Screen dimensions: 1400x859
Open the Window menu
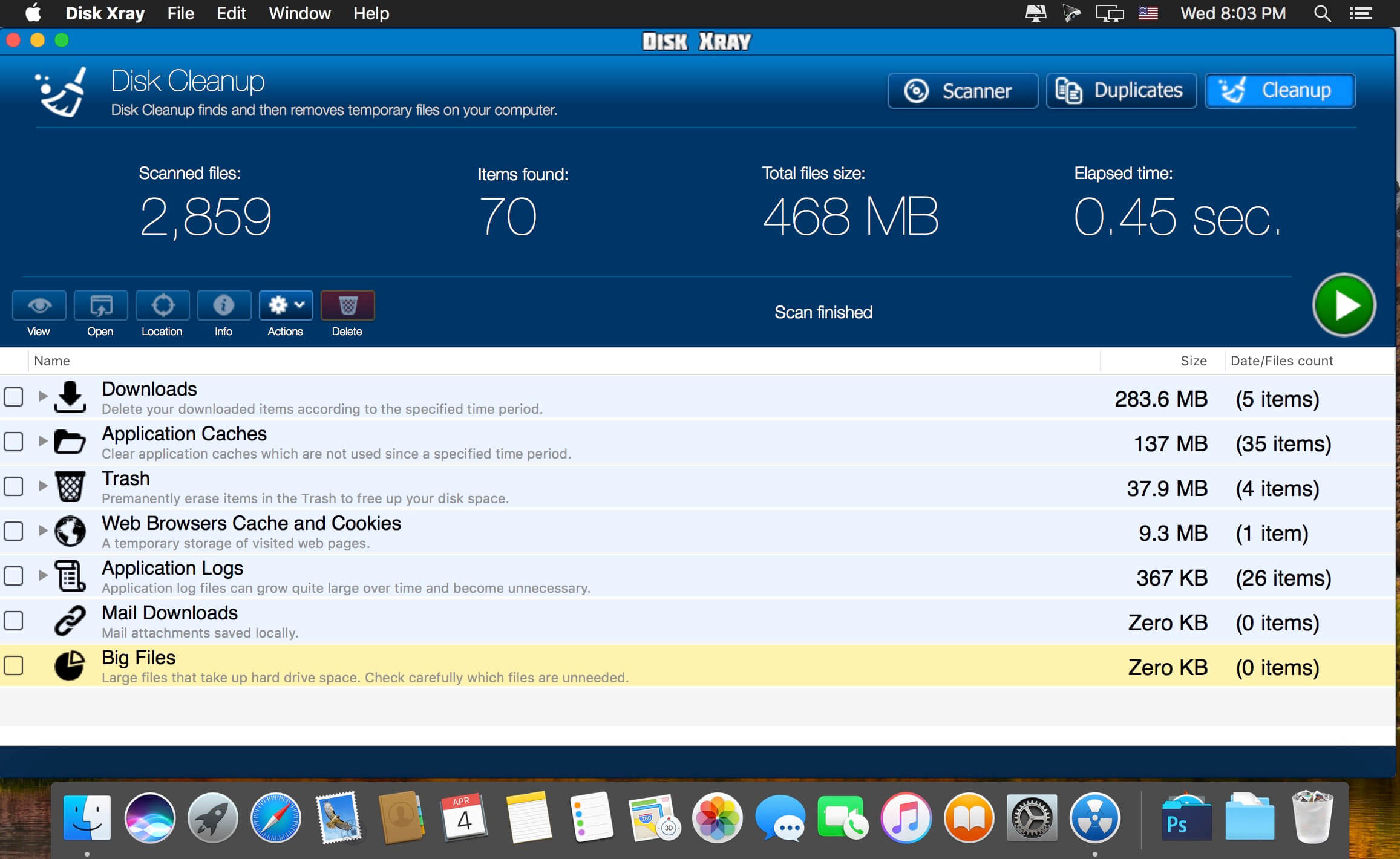click(x=299, y=13)
